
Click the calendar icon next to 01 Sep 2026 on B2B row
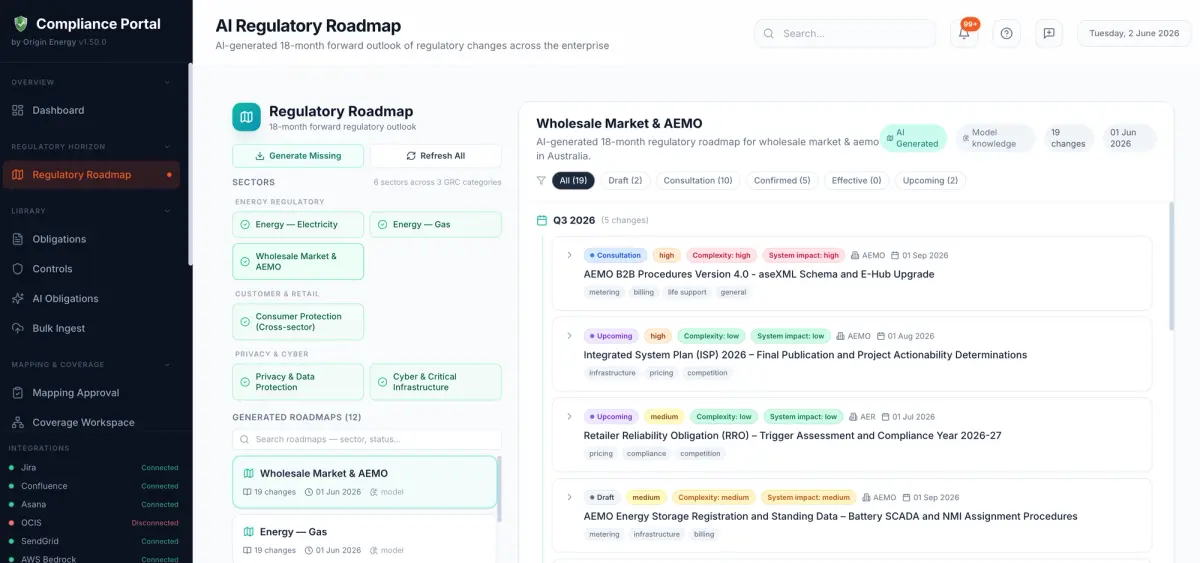pyautogui.click(x=895, y=255)
